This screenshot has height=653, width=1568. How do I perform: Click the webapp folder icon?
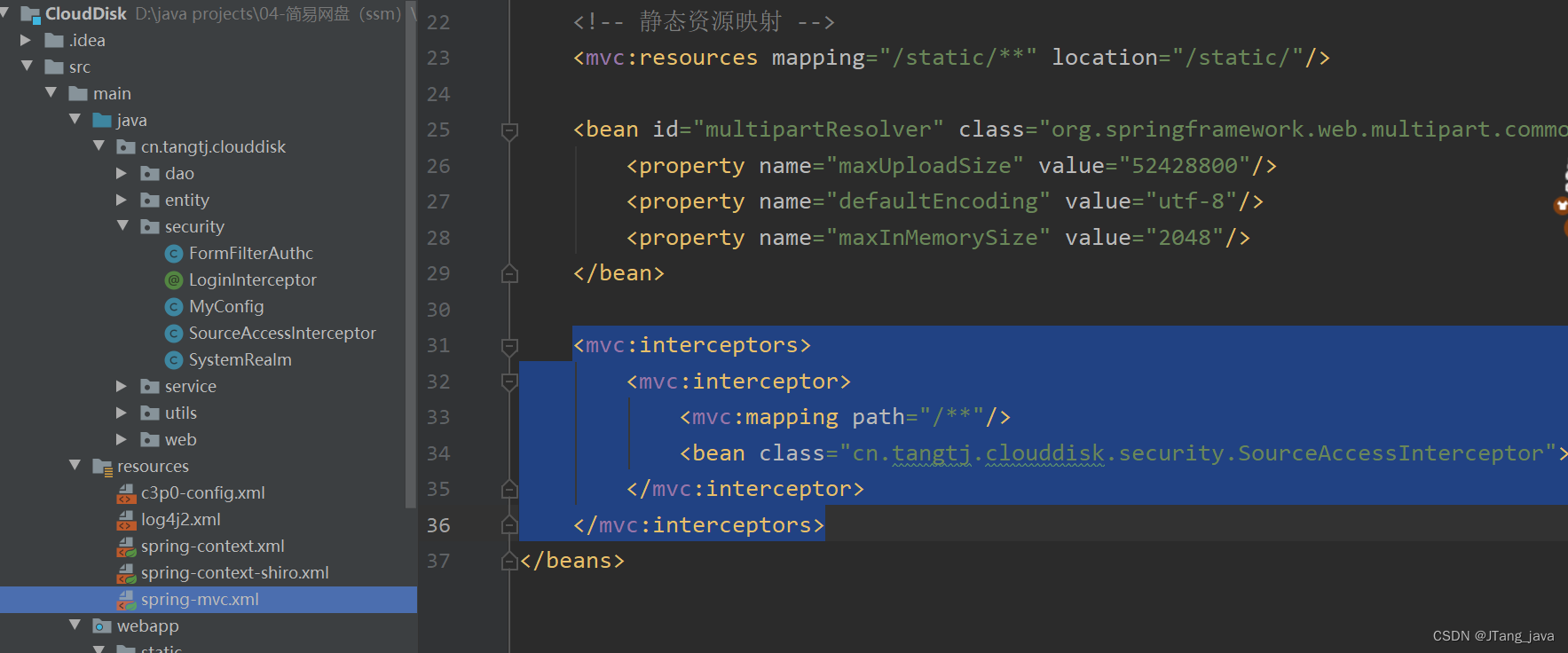[x=102, y=625]
